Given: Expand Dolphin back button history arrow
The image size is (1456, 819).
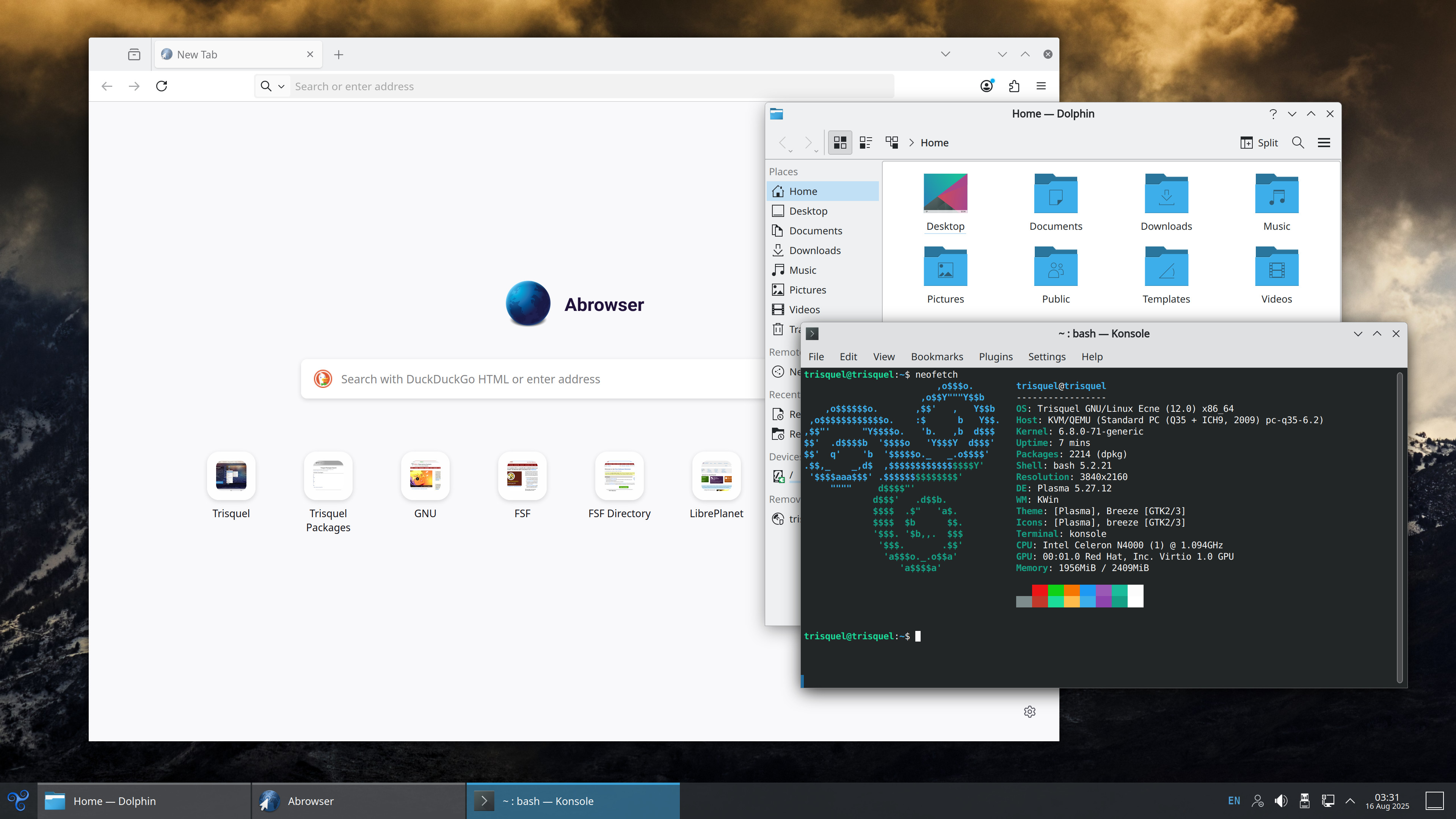Looking at the screenshot, I should pyautogui.click(x=791, y=151).
